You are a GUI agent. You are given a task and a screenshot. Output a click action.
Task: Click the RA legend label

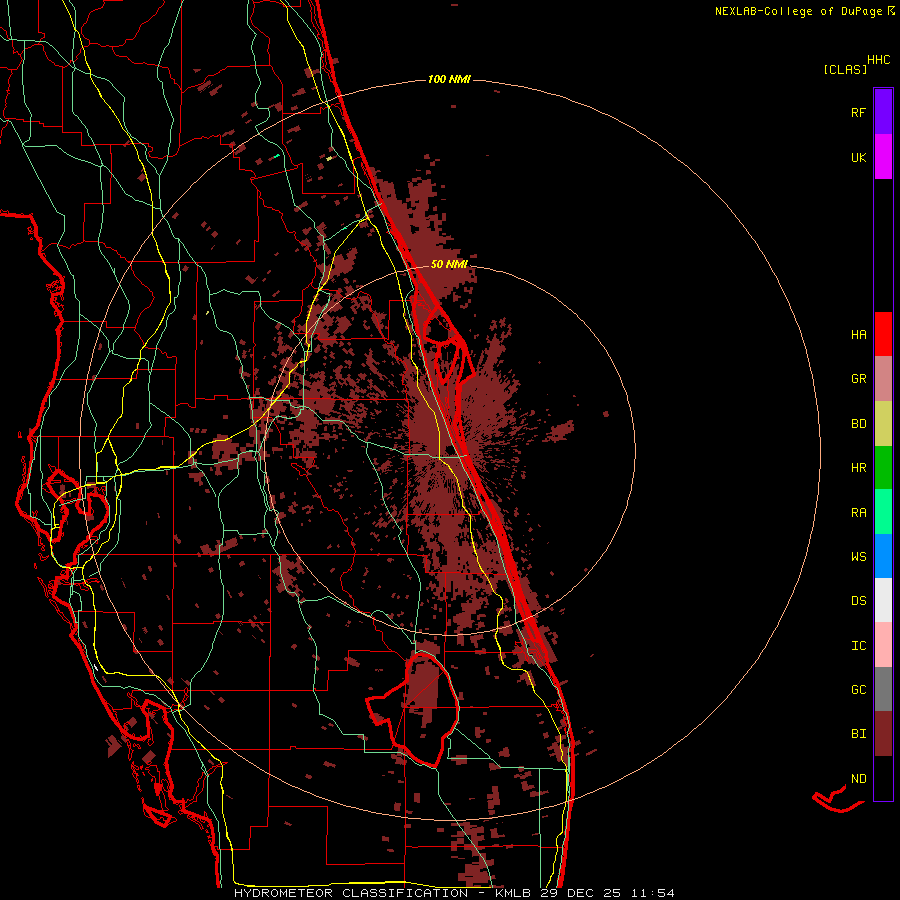pos(858,513)
